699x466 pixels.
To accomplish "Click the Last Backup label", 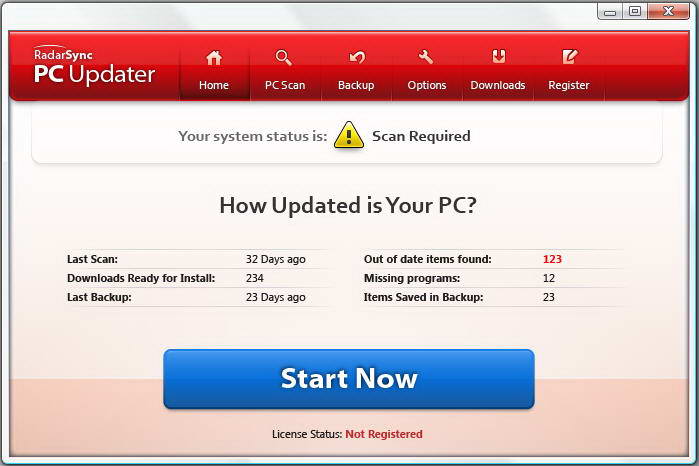I will click(x=99, y=297).
